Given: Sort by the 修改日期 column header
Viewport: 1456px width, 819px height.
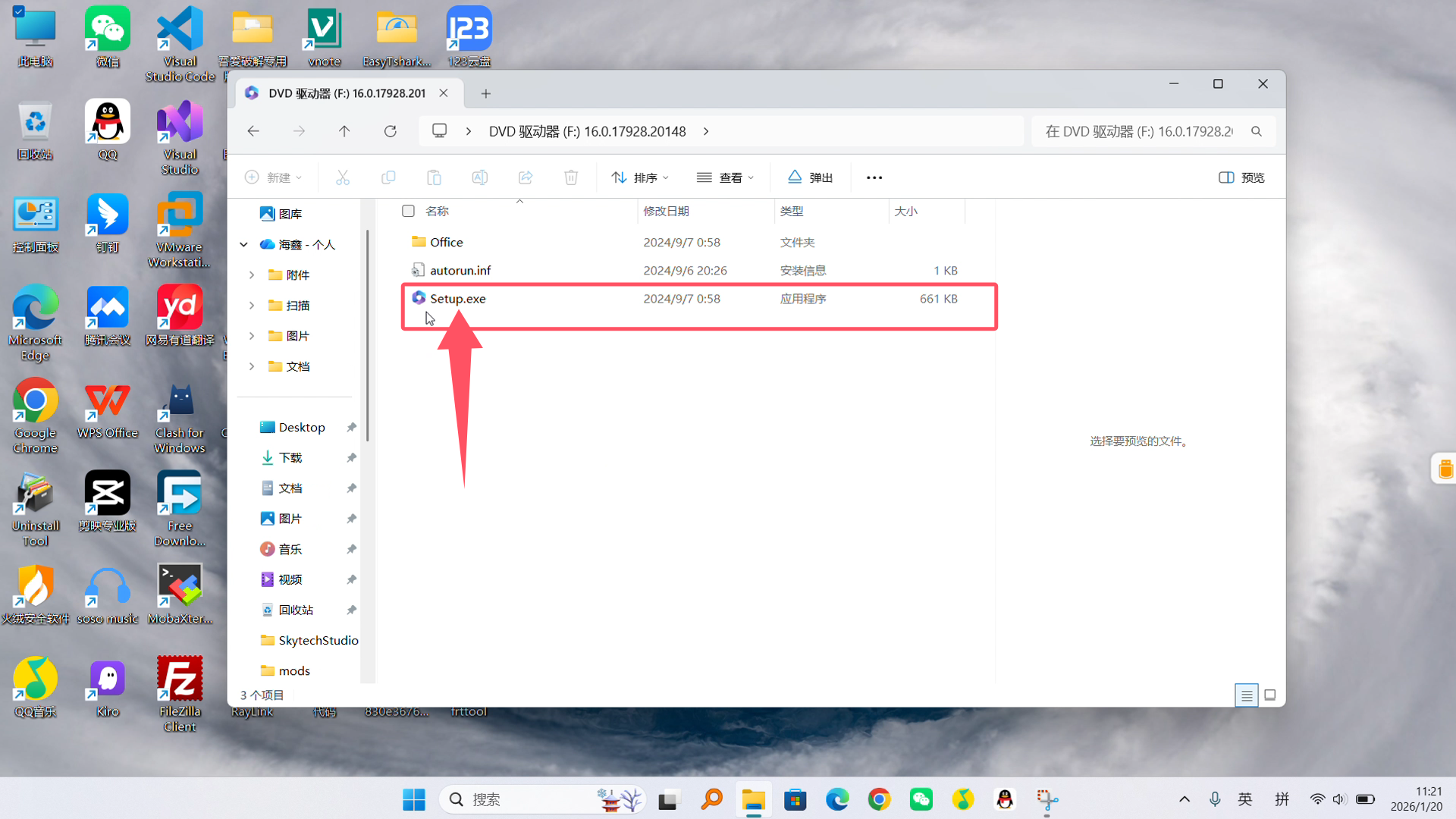Looking at the screenshot, I should tap(666, 211).
